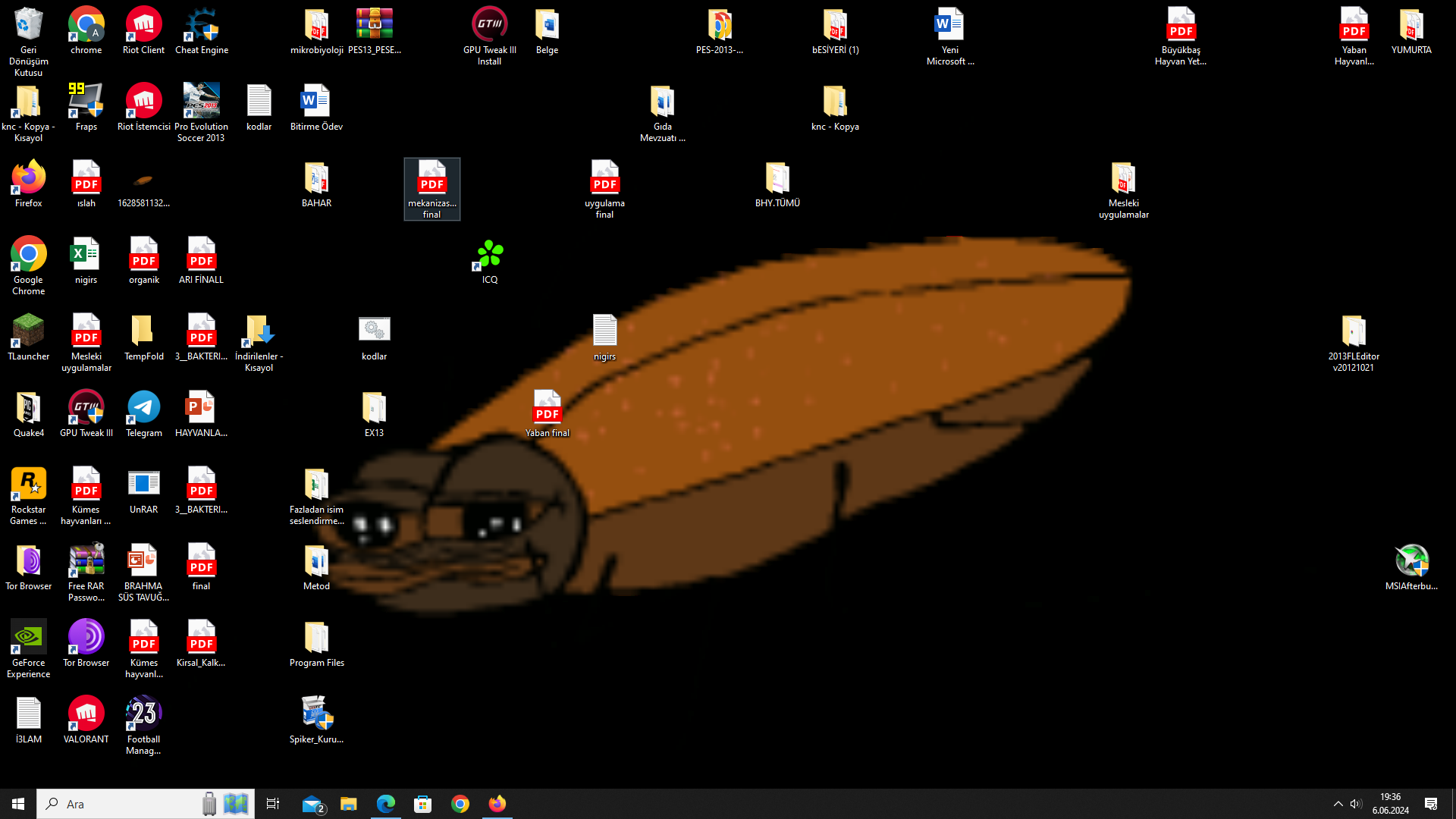Open the volume control in tray
The height and width of the screenshot is (819, 1456).
point(1357,804)
